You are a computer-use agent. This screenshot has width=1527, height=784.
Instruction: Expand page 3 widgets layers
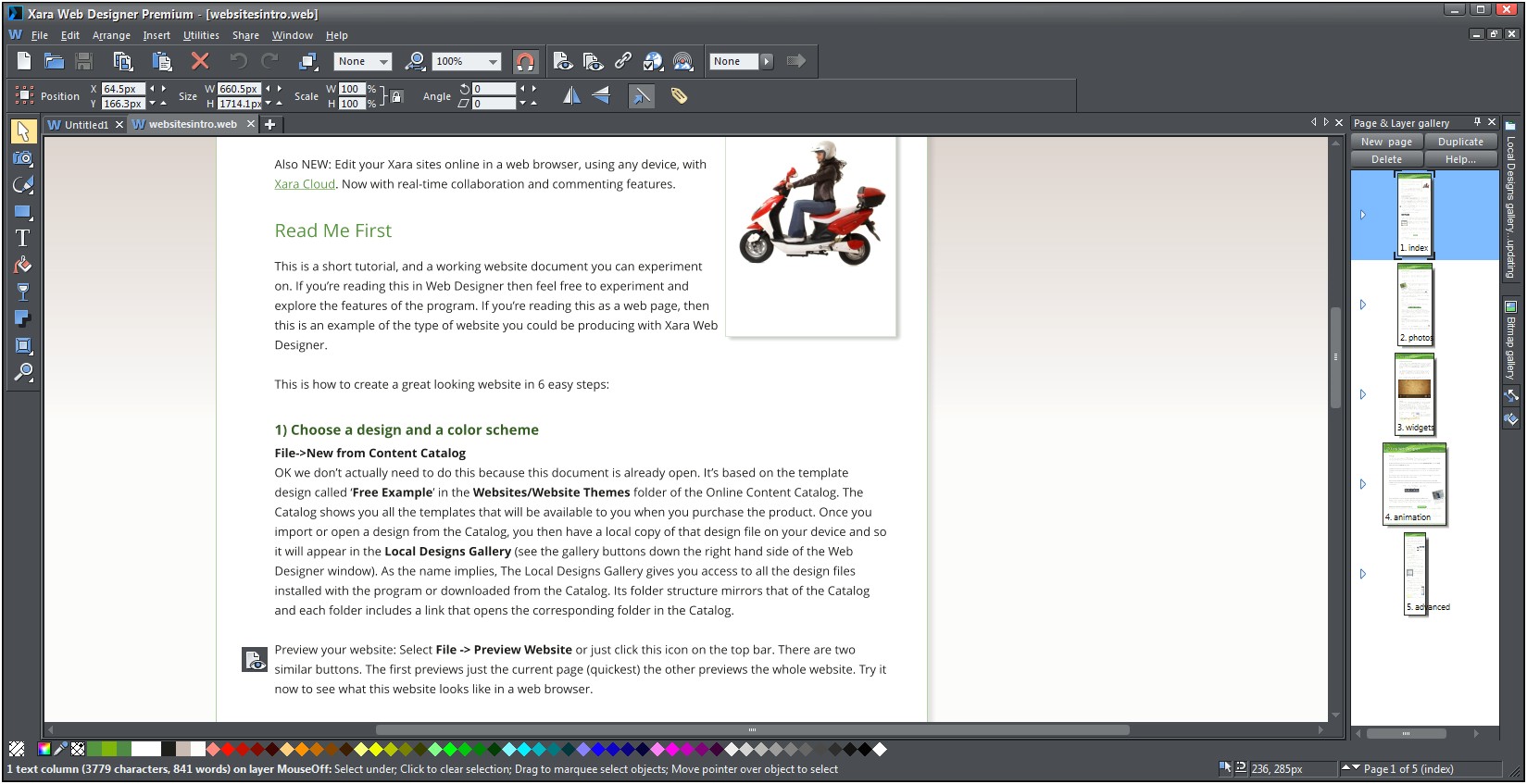coord(1363,394)
